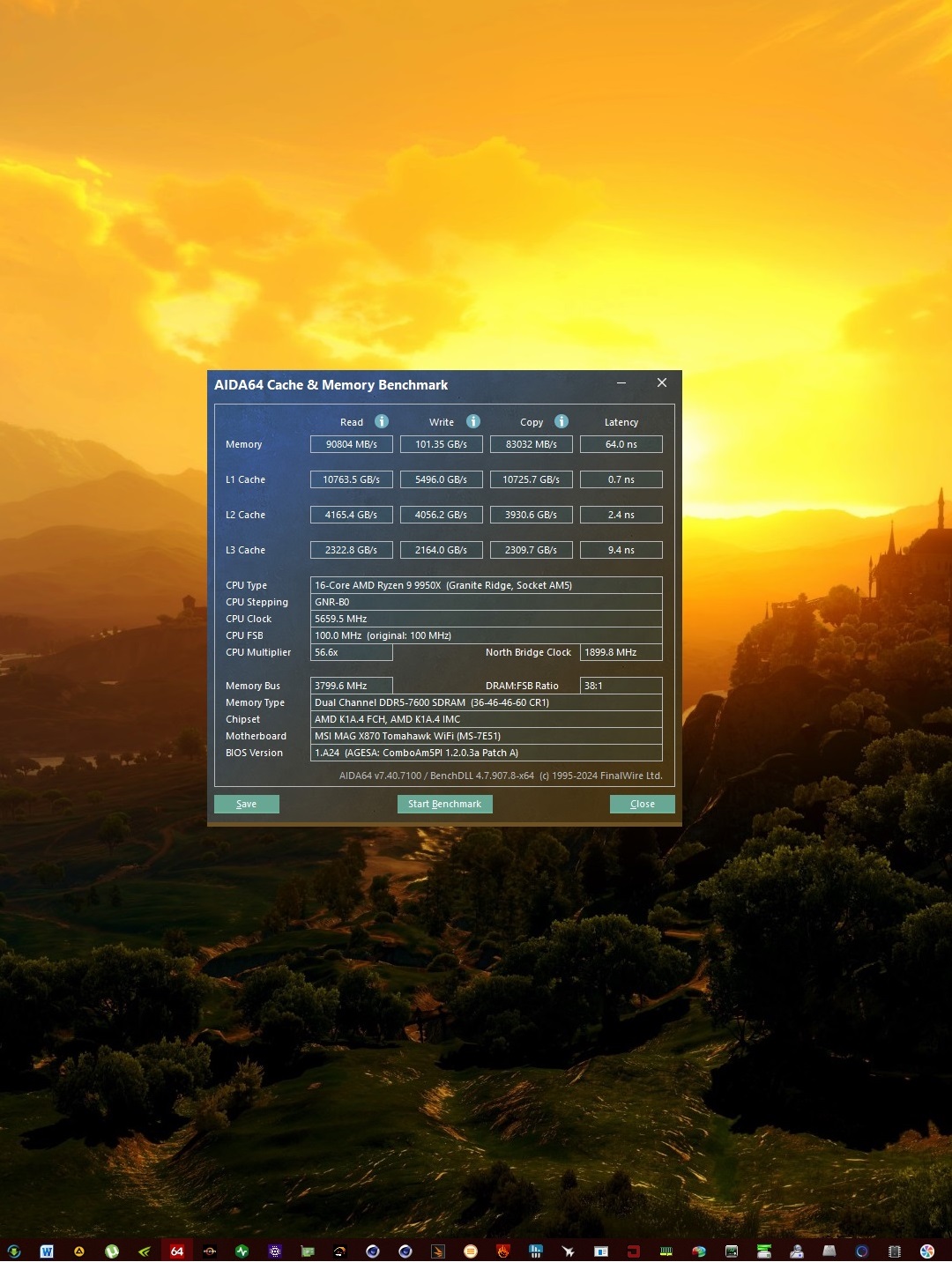Viewport: 952px width, 1262px height.
Task: Open the green pulse monitor taskbar icon
Action: click(x=242, y=1251)
